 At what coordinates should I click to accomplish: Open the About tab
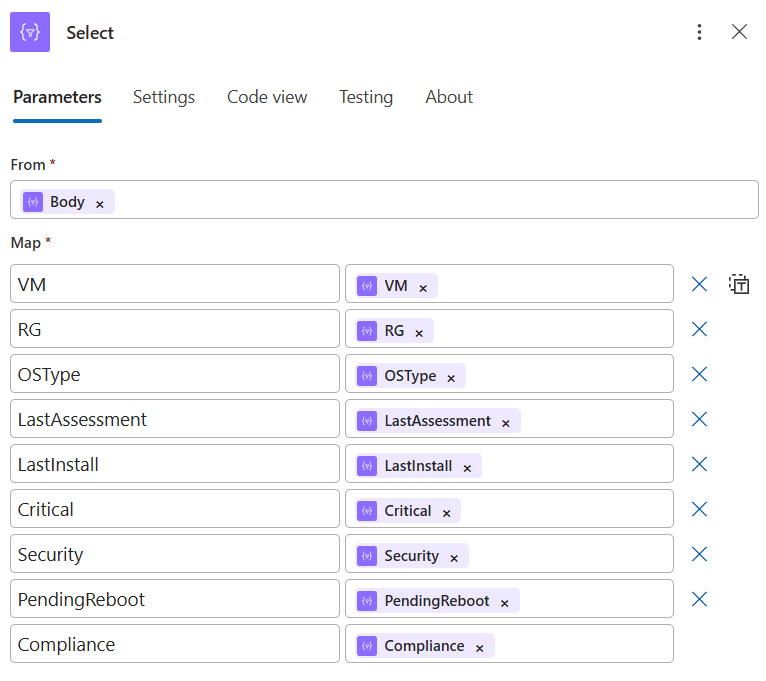449,97
